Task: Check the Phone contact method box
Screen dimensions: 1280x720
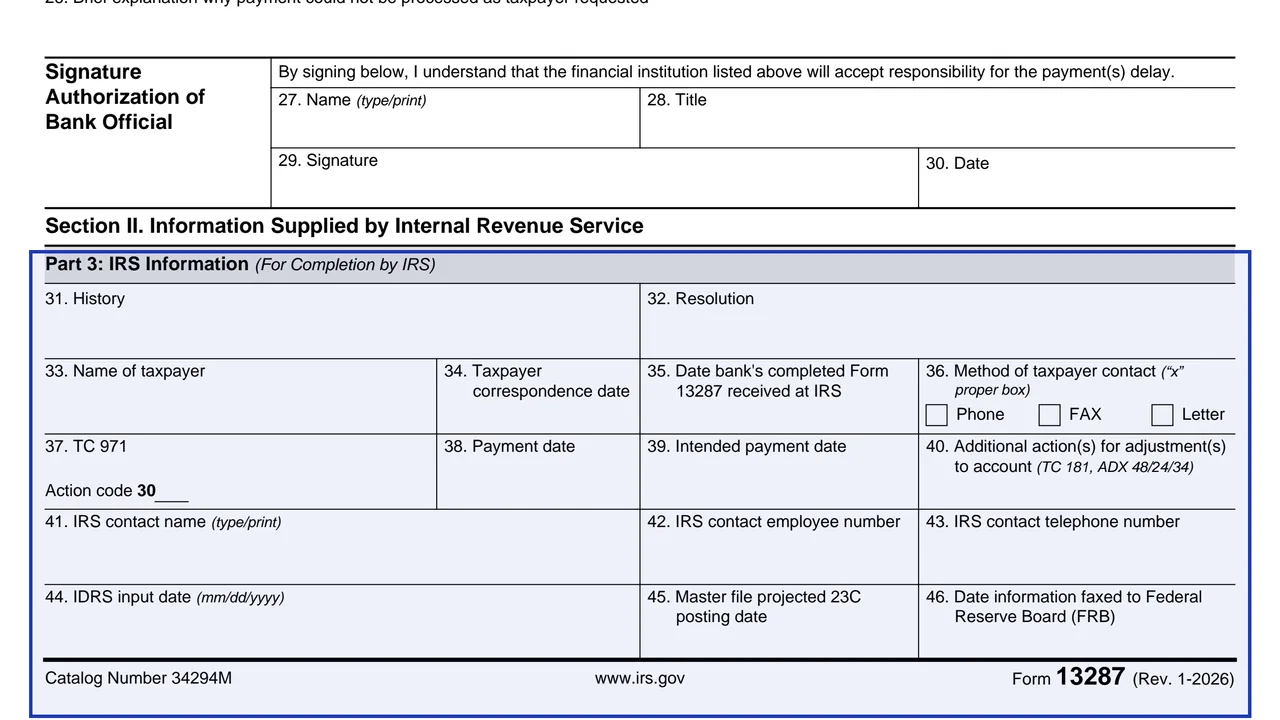Action: [937, 415]
